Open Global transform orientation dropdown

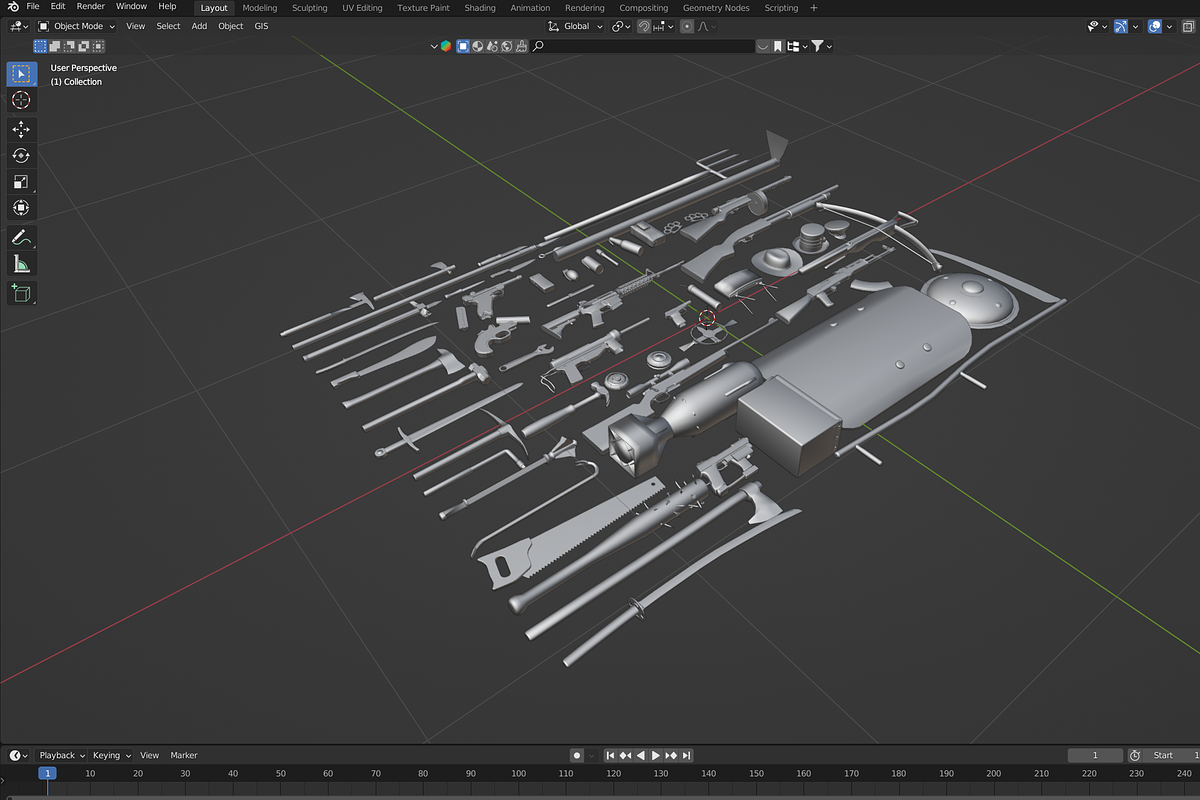(575, 26)
